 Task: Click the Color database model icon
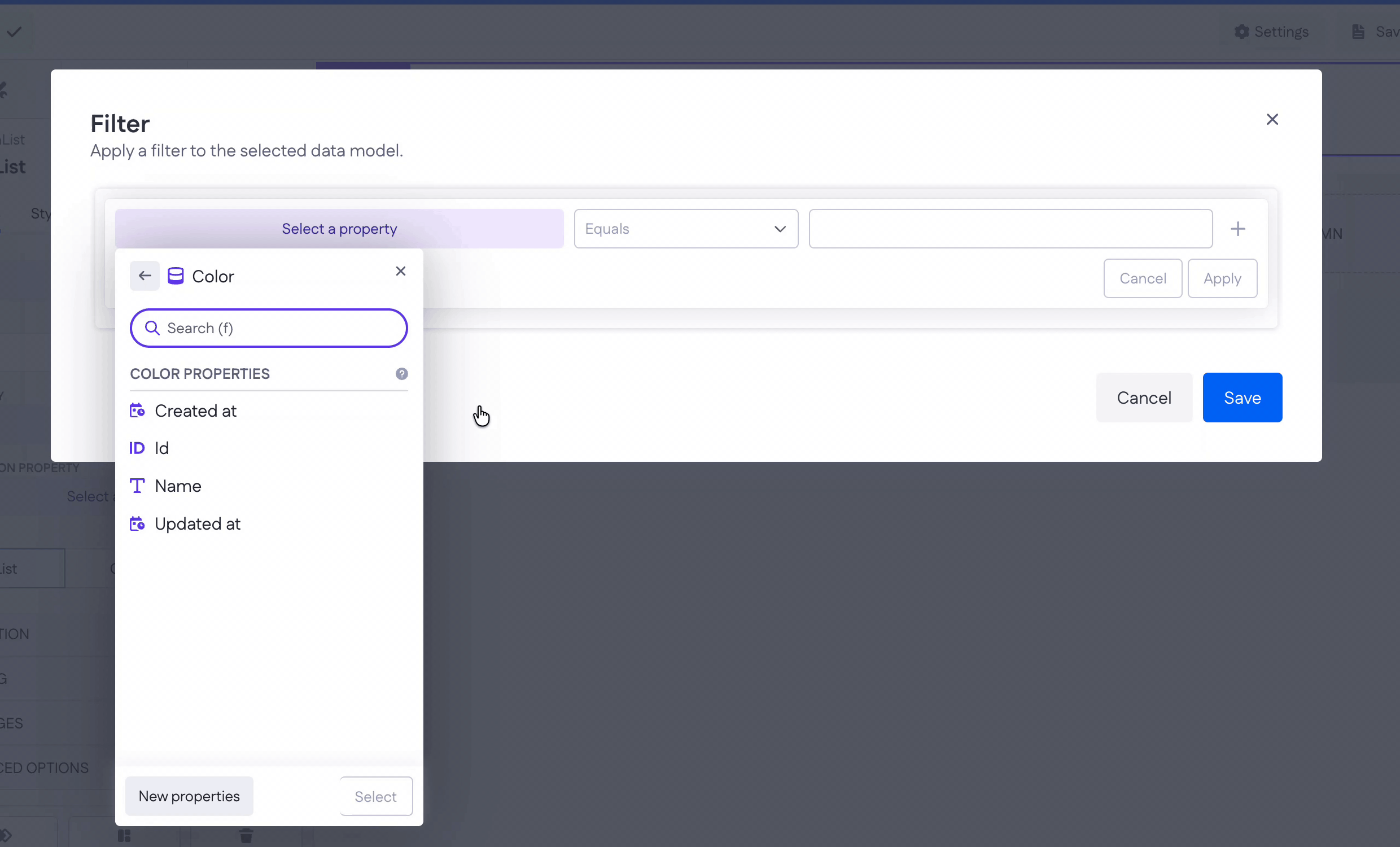(176, 276)
